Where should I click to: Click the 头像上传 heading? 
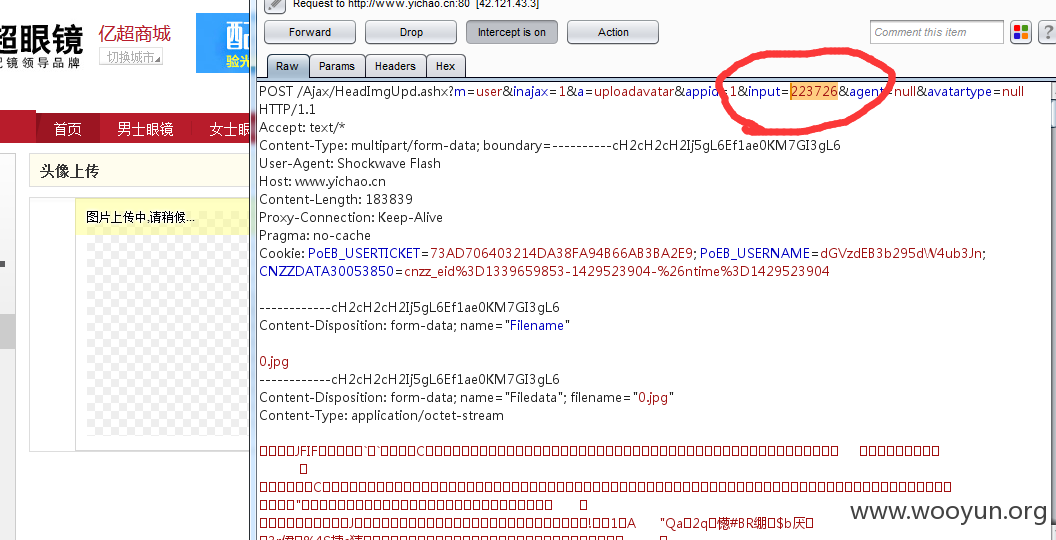pyautogui.click(x=69, y=172)
